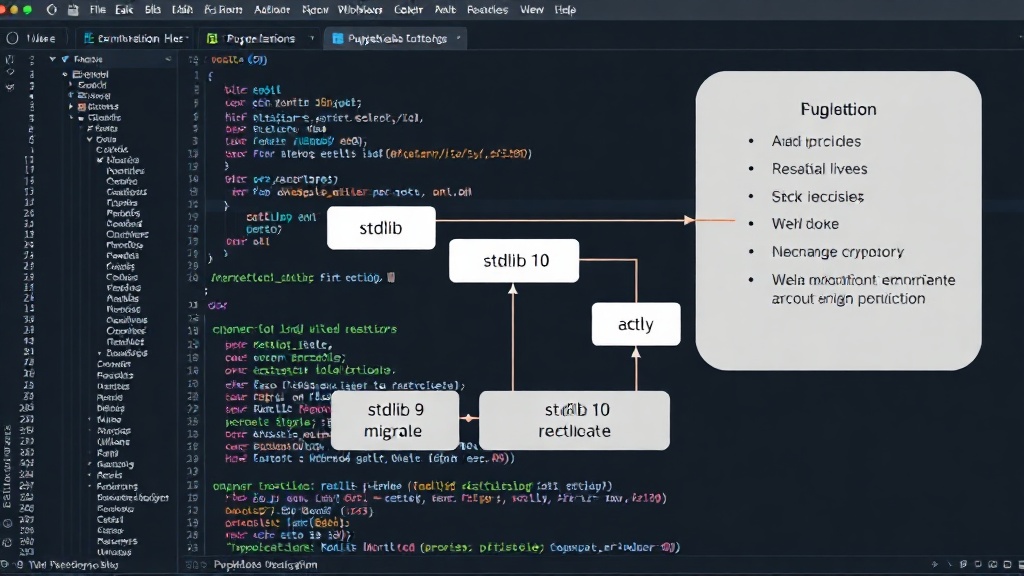1024x576 pixels.
Task: Click the blue icon on the active editor tab
Action: tap(338, 39)
